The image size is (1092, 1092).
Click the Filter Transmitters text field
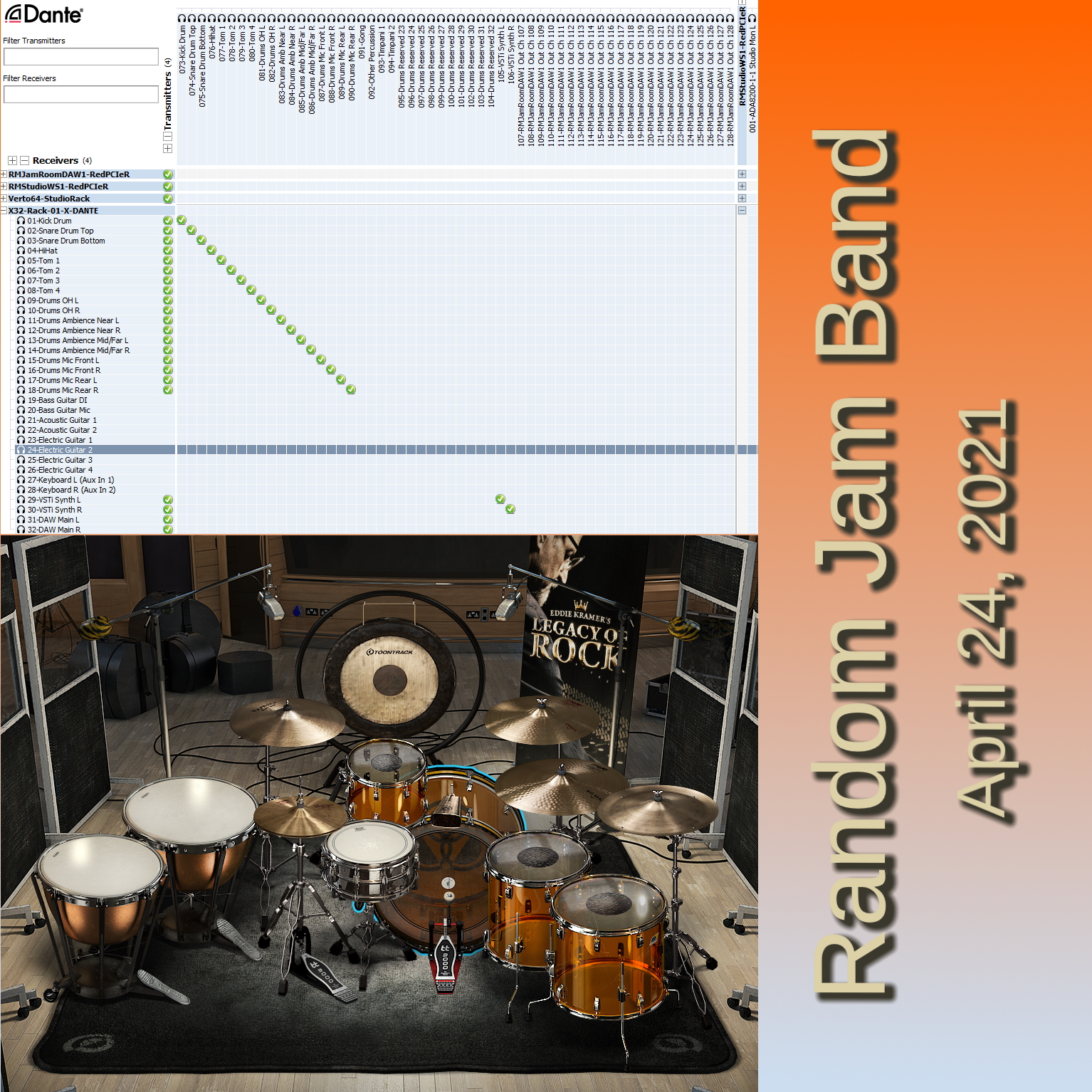tap(80, 56)
